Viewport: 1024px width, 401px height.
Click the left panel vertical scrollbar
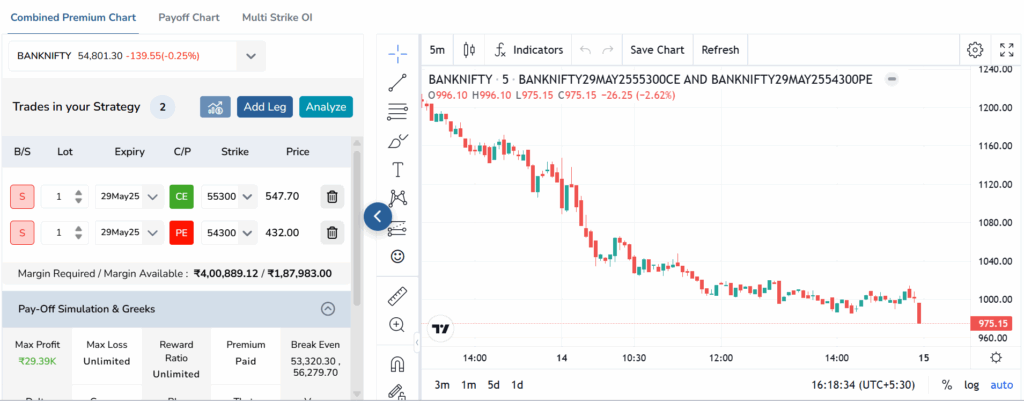pos(357,229)
